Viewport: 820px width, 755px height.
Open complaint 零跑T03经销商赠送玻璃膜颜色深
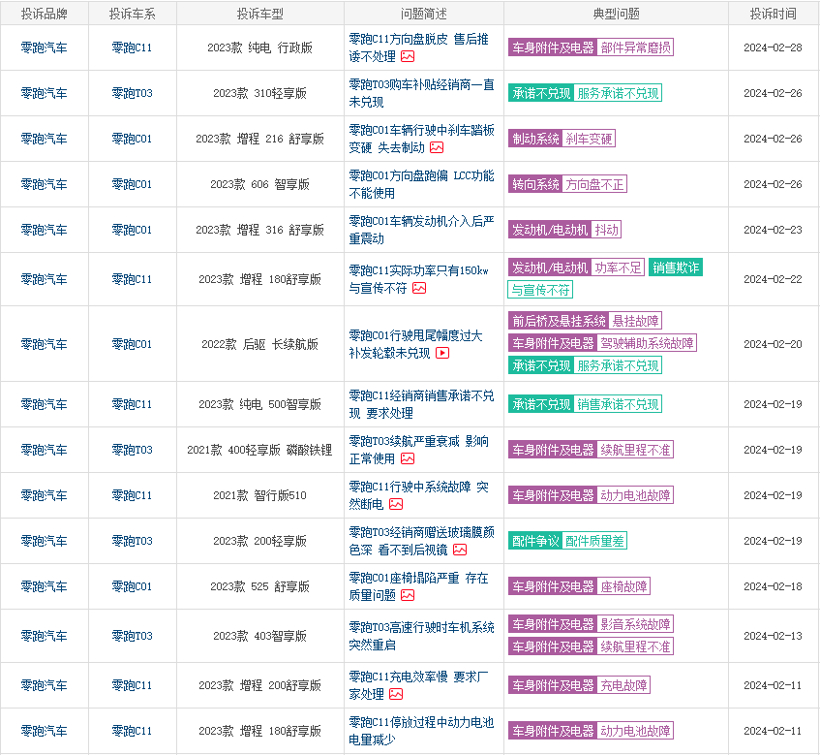(422, 541)
